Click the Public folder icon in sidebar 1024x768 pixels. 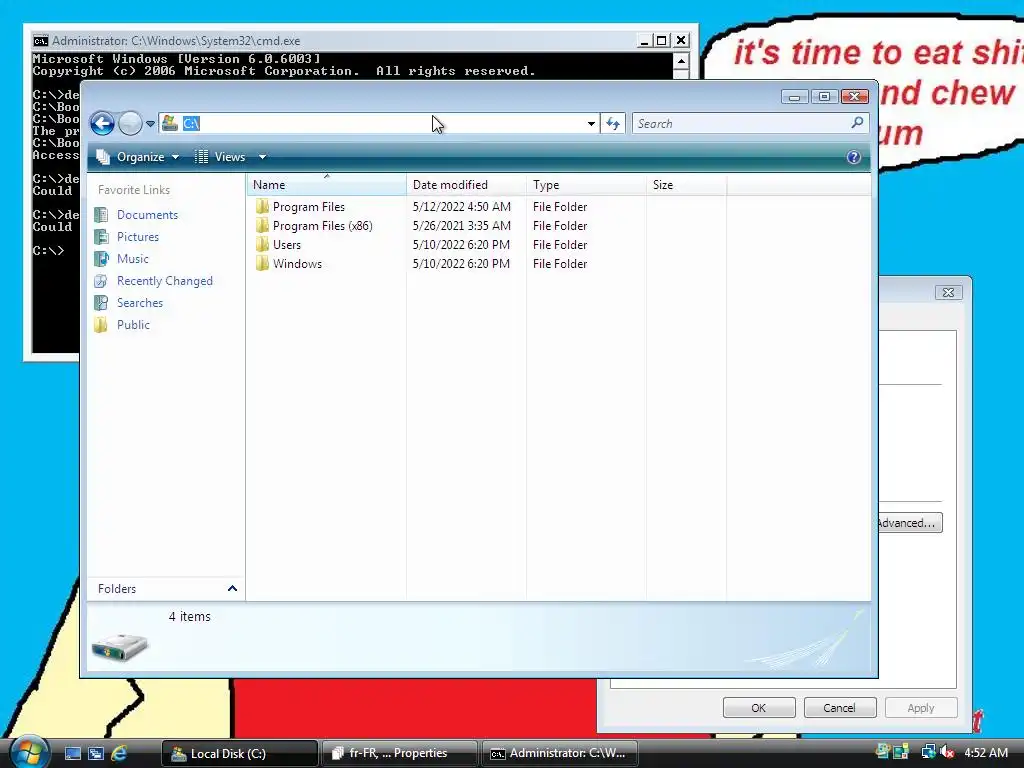pyautogui.click(x=101, y=325)
